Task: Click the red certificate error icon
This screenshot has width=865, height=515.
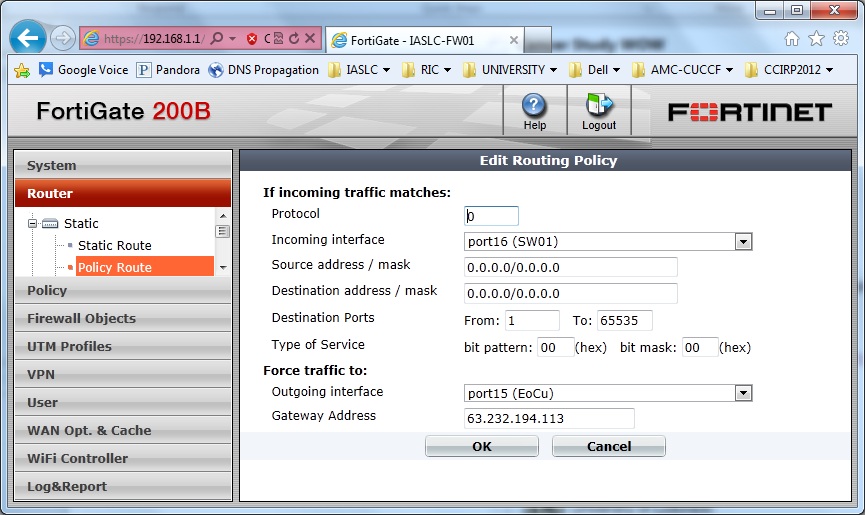Action: coord(252,39)
